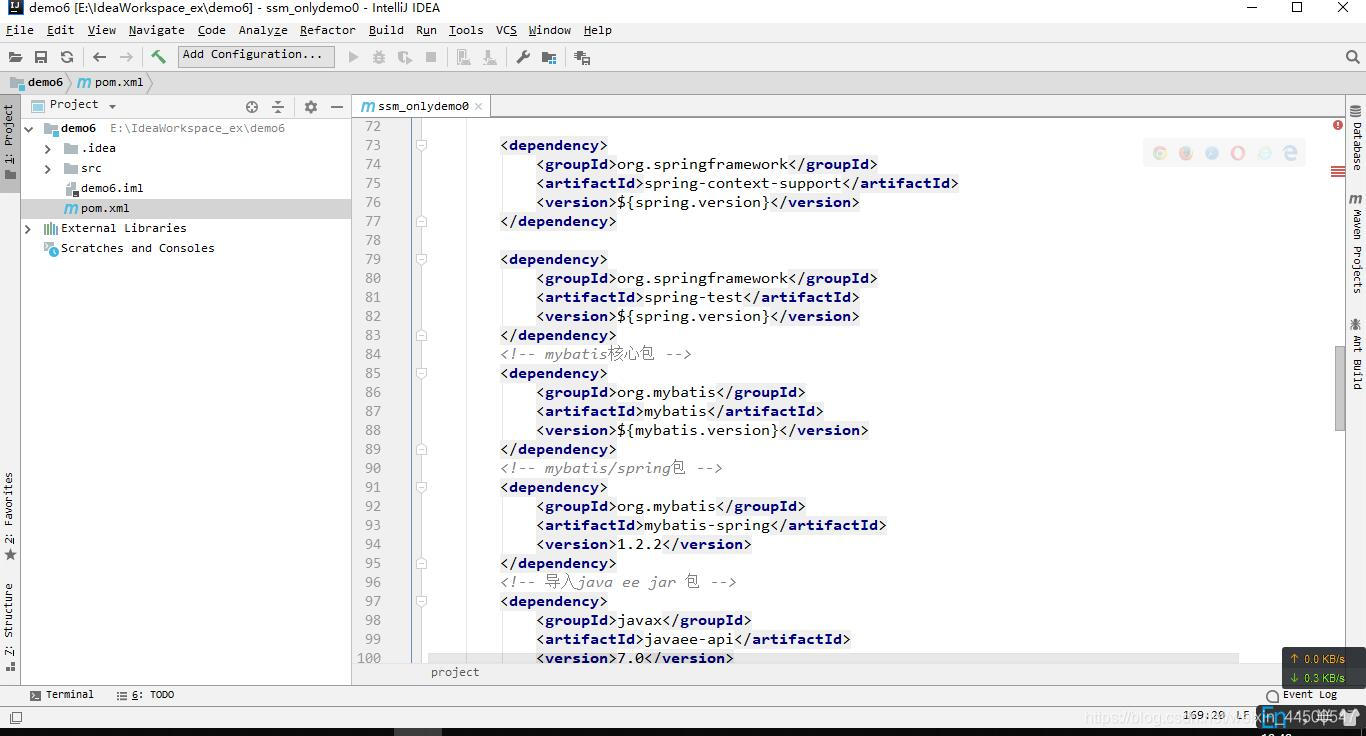Open the Refactor menu
The height and width of the screenshot is (736, 1366).
tap(327, 30)
